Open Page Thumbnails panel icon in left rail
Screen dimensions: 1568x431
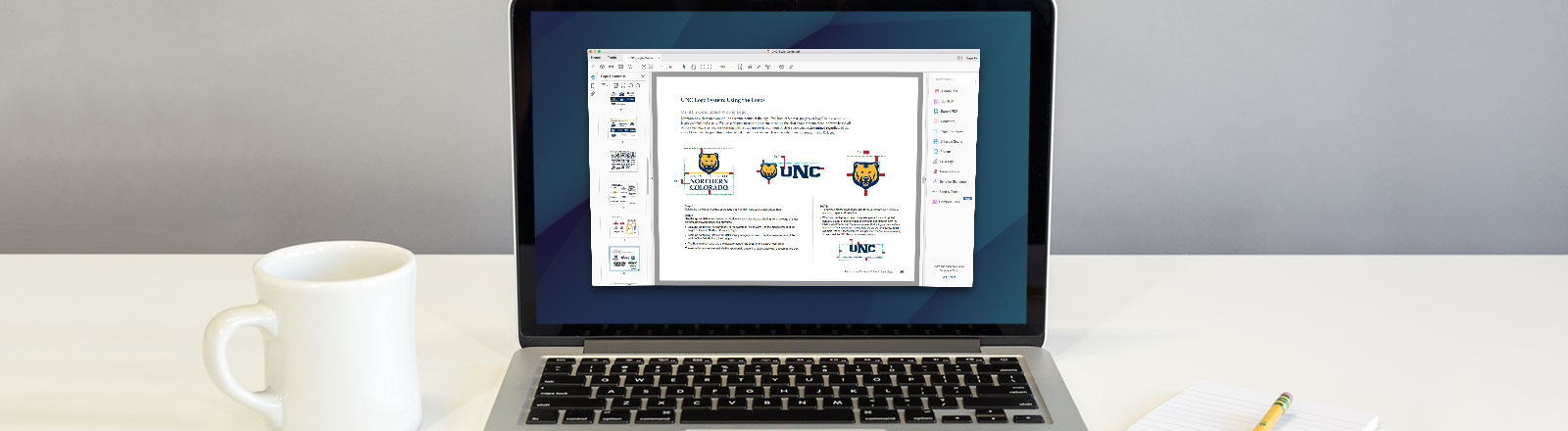(x=593, y=75)
